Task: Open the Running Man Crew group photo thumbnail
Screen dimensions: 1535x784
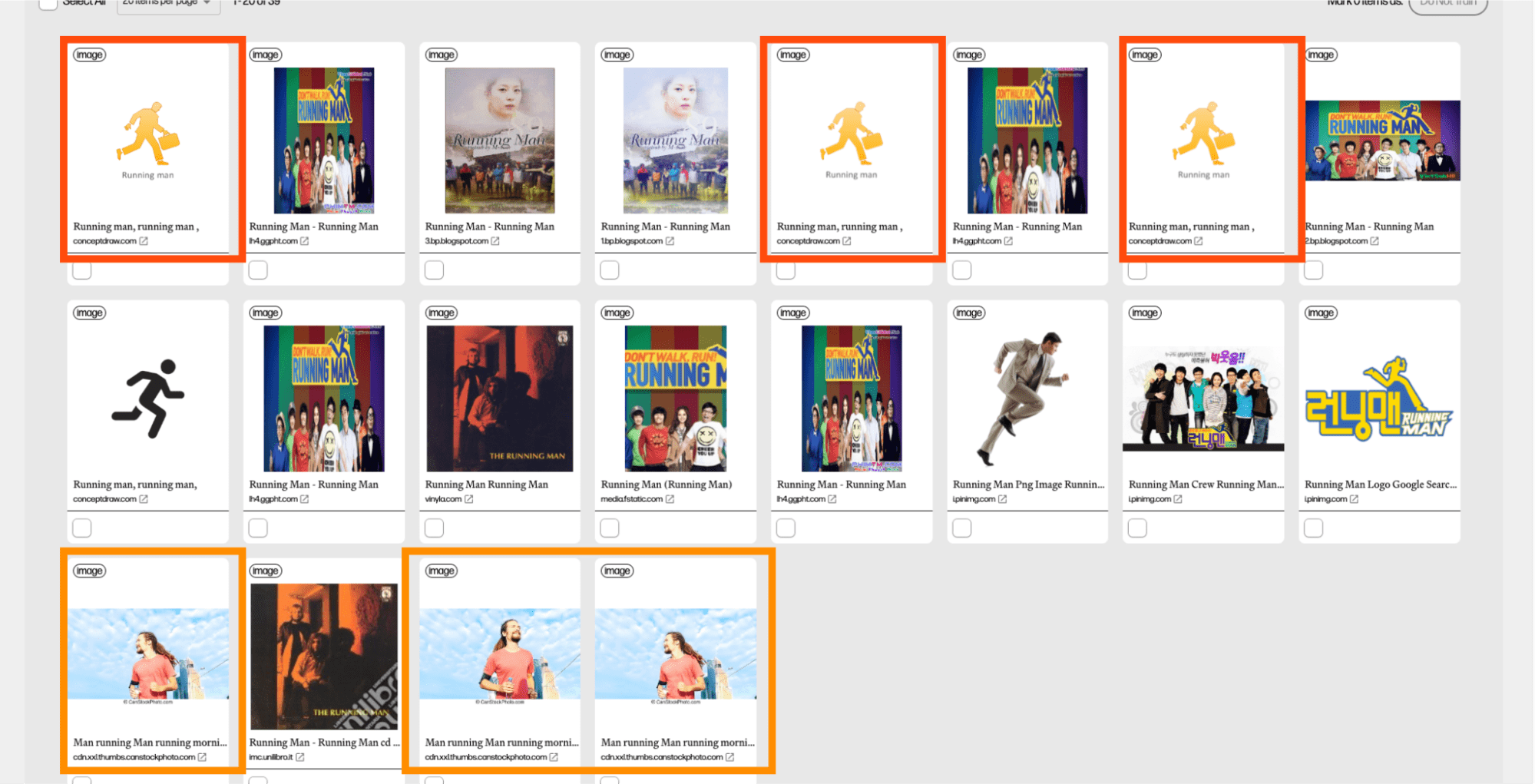Action: click(1203, 399)
